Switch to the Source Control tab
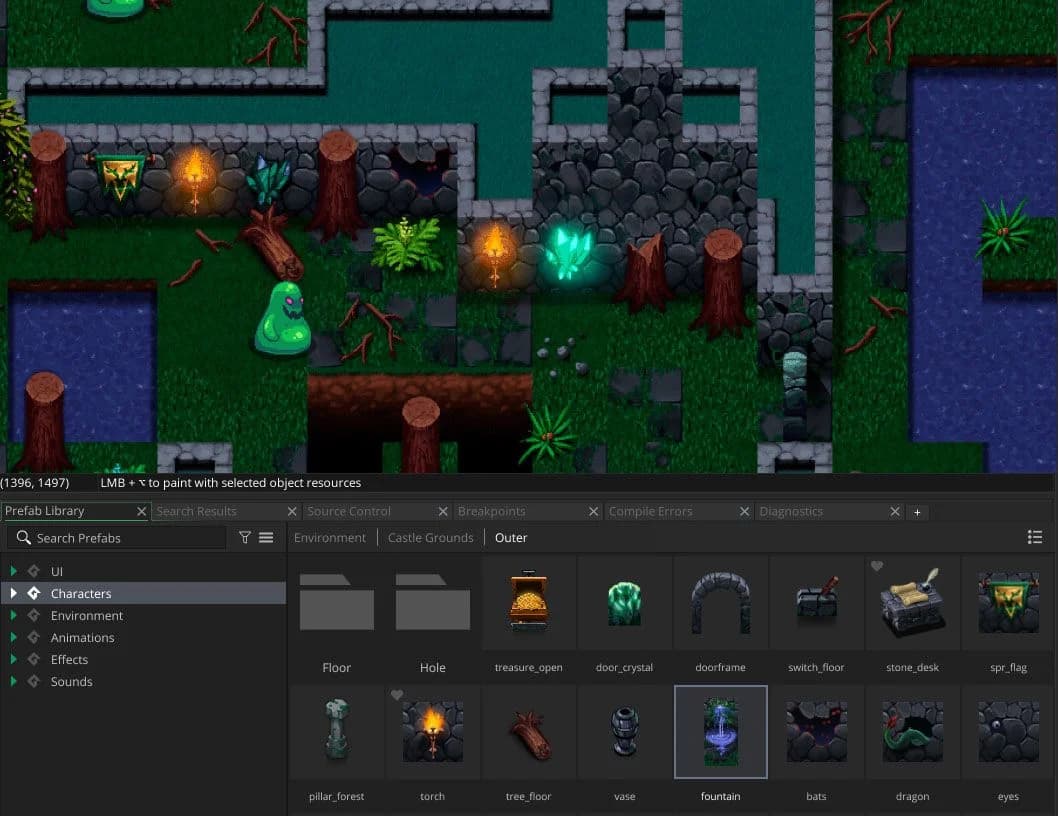This screenshot has width=1058, height=816. coord(349,512)
